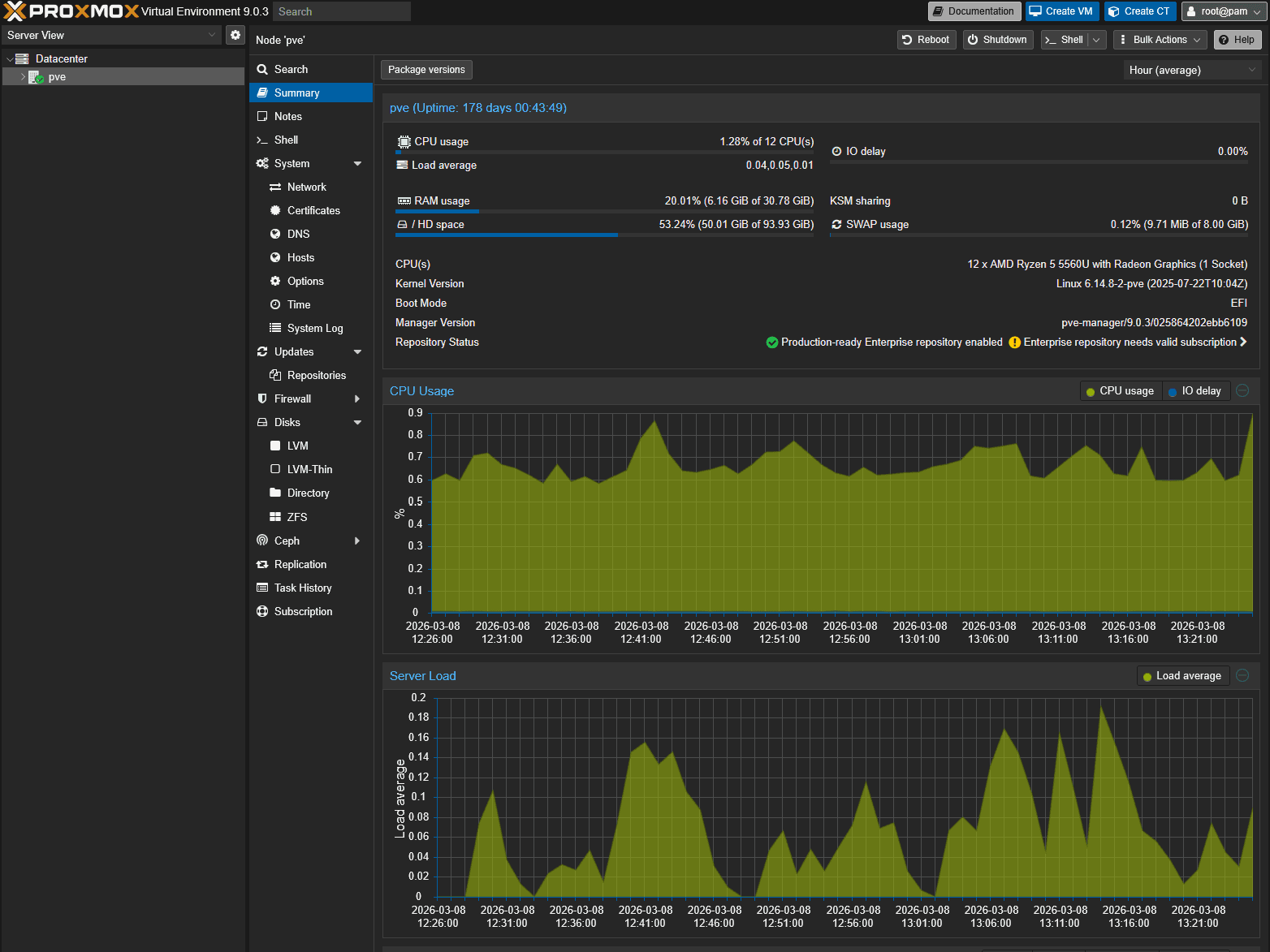Open the Subscription page
The width and height of the screenshot is (1270, 952).
point(311,612)
